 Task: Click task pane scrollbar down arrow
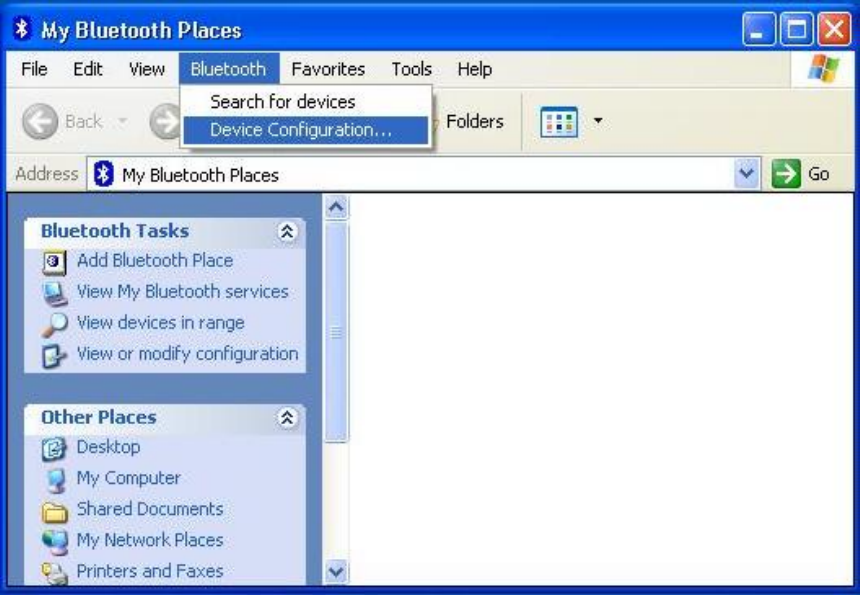pos(336,573)
